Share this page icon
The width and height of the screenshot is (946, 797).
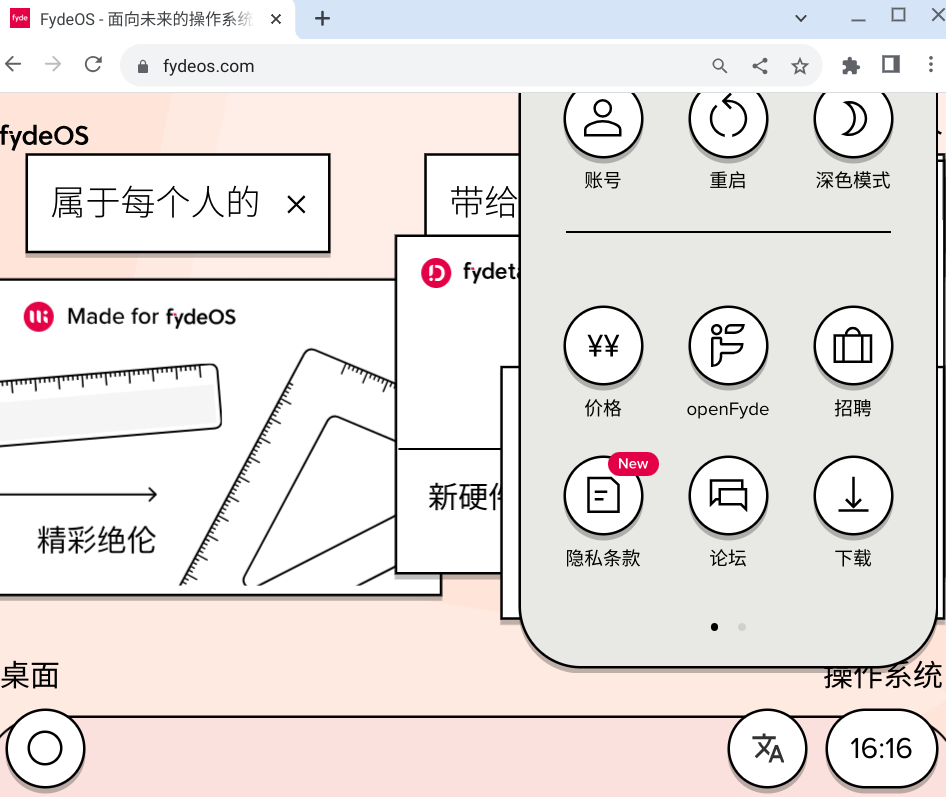pos(760,66)
